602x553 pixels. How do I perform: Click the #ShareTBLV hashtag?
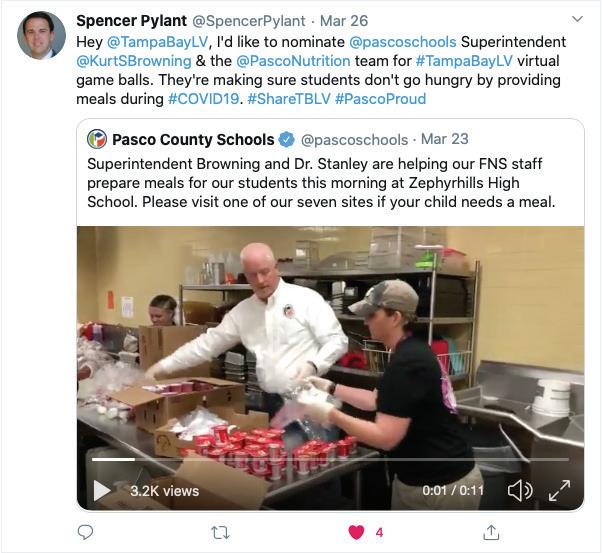tap(289, 99)
